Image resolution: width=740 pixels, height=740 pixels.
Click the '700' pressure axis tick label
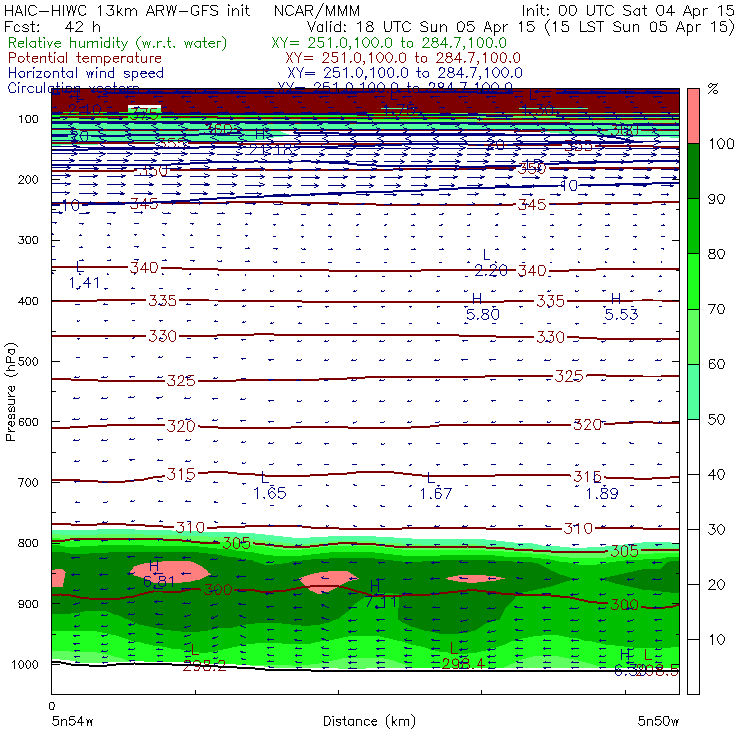(29, 482)
